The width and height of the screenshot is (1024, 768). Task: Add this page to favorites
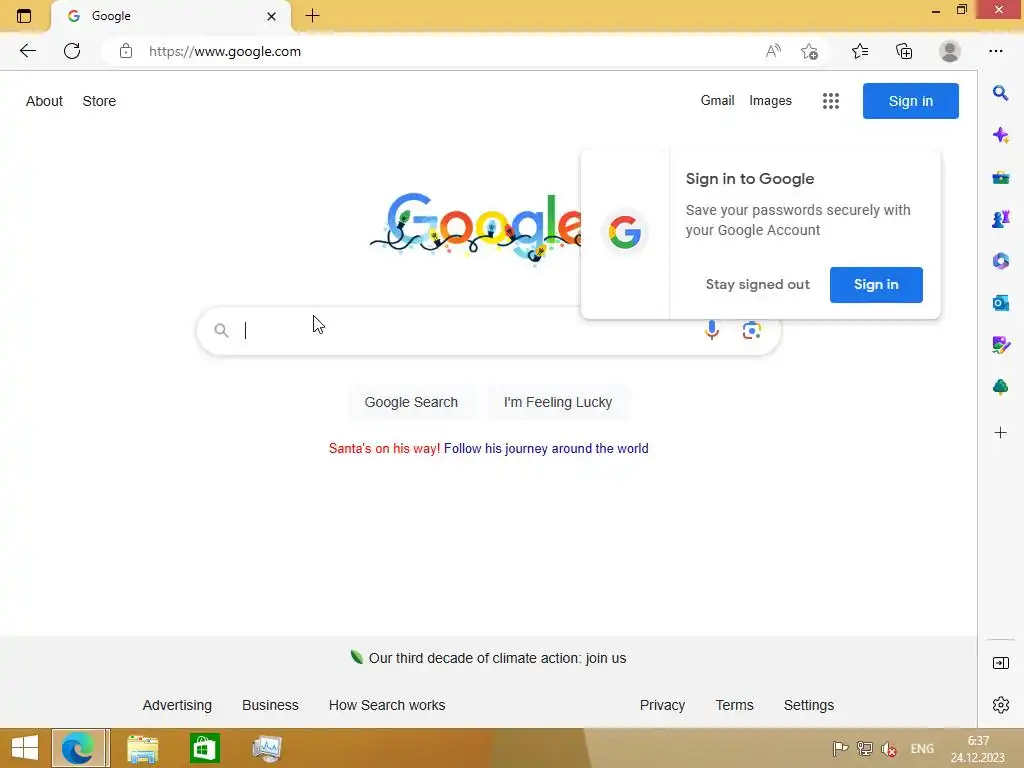tap(809, 52)
